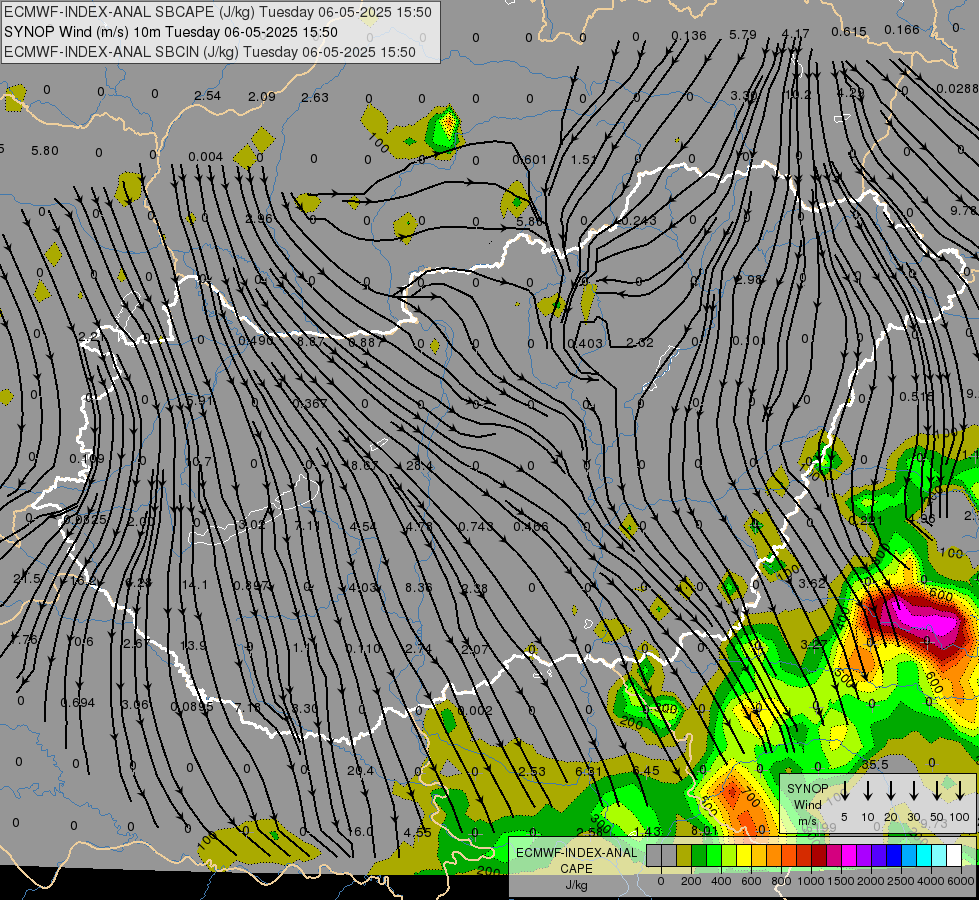The image size is (979, 900).
Task: Click the map value 8.36
Action: coord(419,587)
